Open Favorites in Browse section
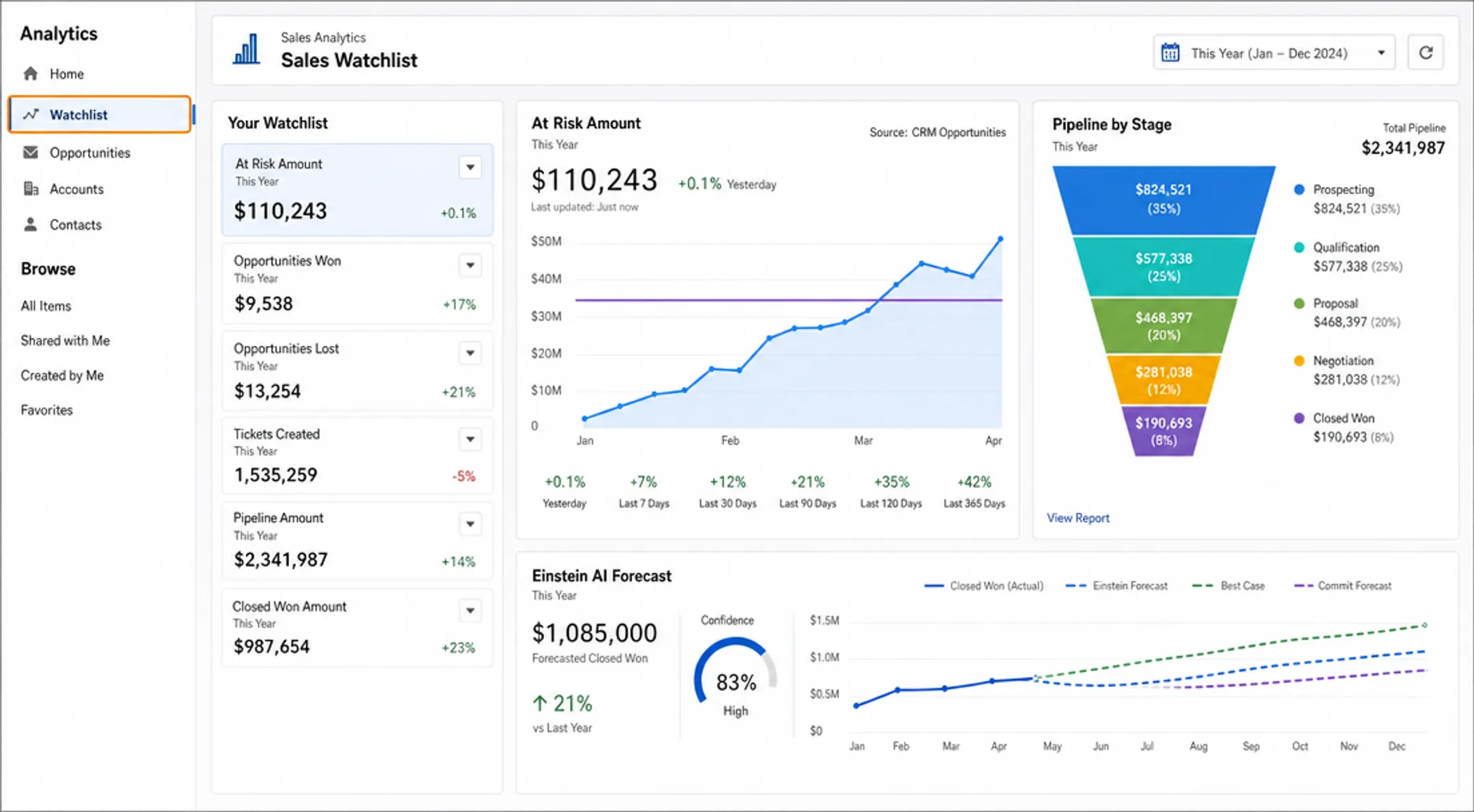1474x812 pixels. coord(46,409)
